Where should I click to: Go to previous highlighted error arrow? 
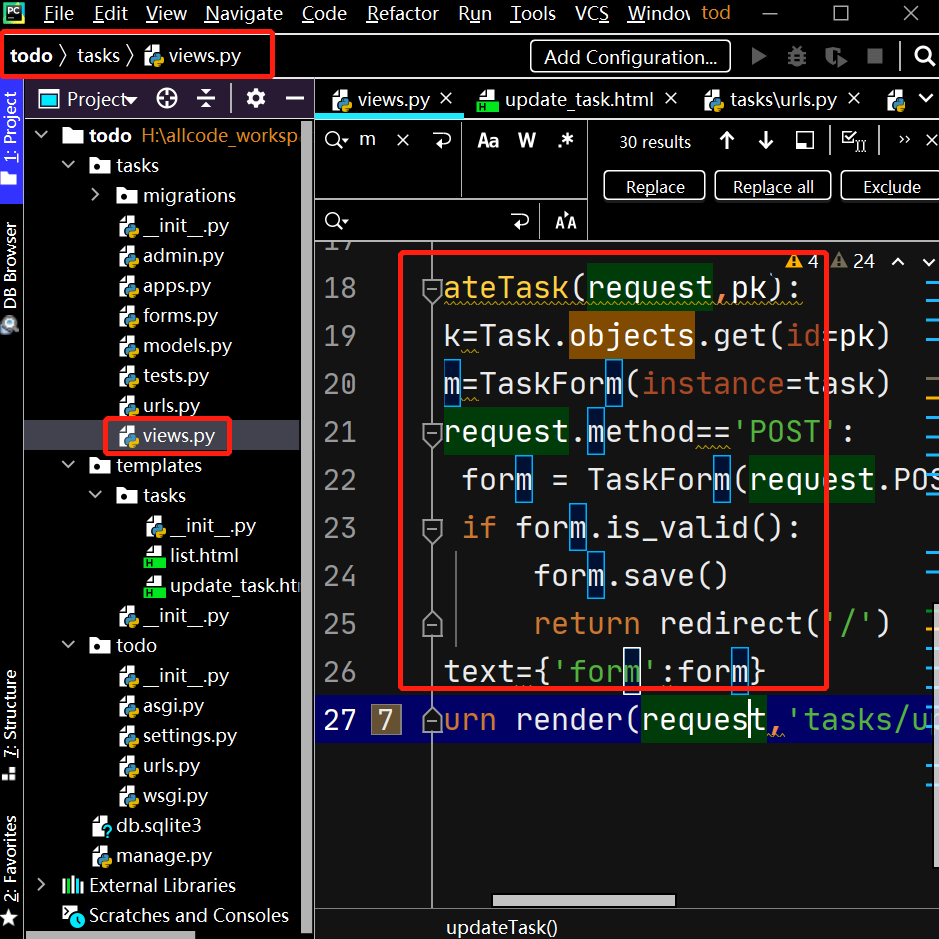click(898, 262)
